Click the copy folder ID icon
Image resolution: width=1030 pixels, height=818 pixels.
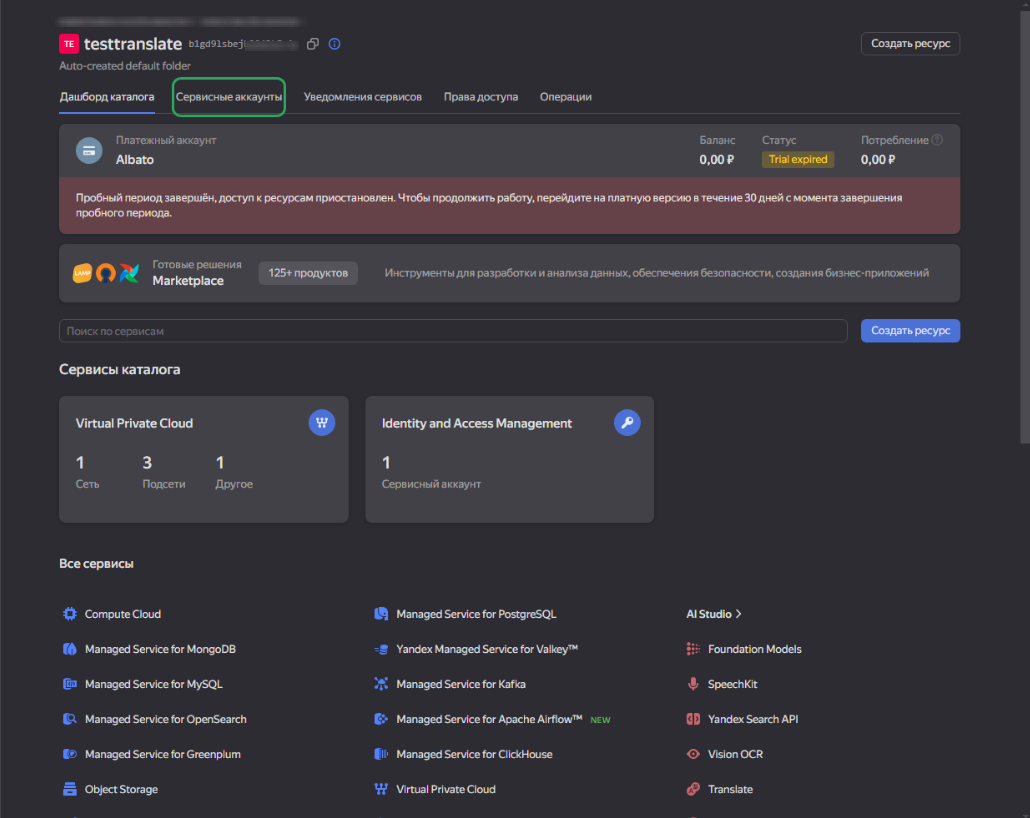tap(313, 44)
